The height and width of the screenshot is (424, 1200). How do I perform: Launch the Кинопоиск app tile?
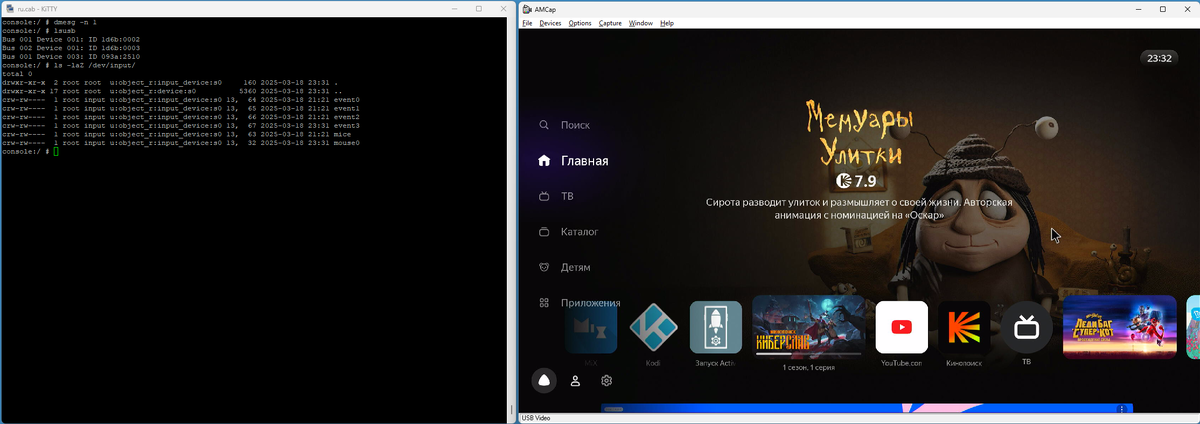coord(964,327)
